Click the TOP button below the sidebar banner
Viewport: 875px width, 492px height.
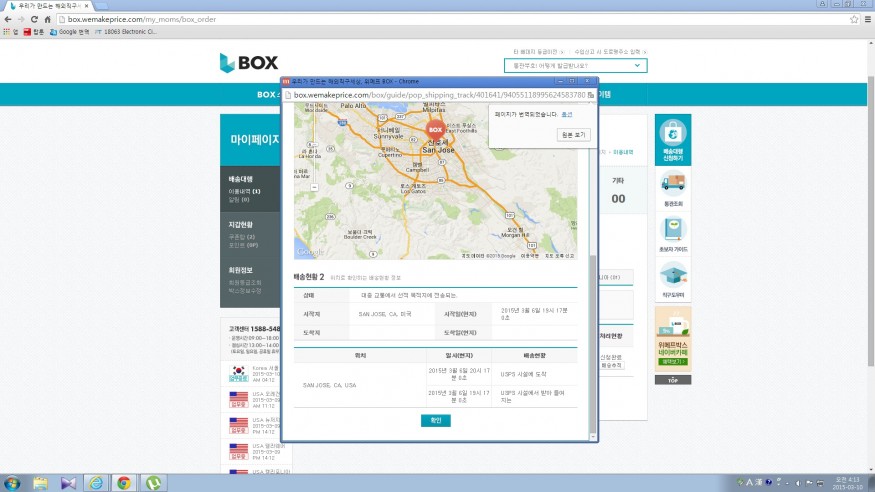click(673, 380)
